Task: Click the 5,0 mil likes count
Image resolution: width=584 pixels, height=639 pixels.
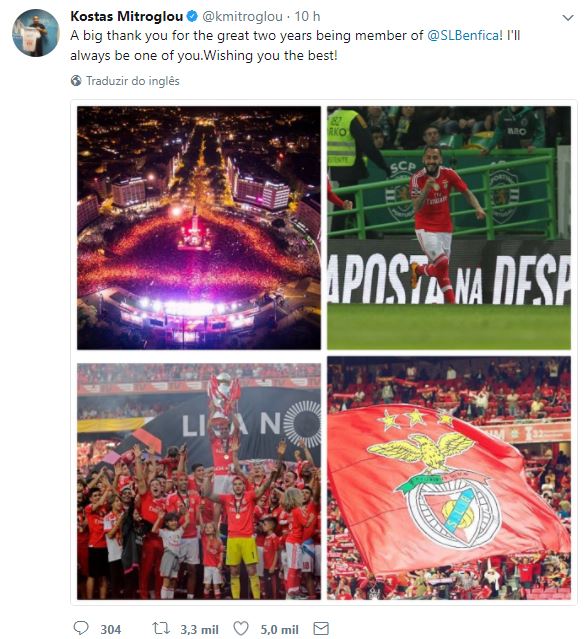Action: click(x=280, y=630)
